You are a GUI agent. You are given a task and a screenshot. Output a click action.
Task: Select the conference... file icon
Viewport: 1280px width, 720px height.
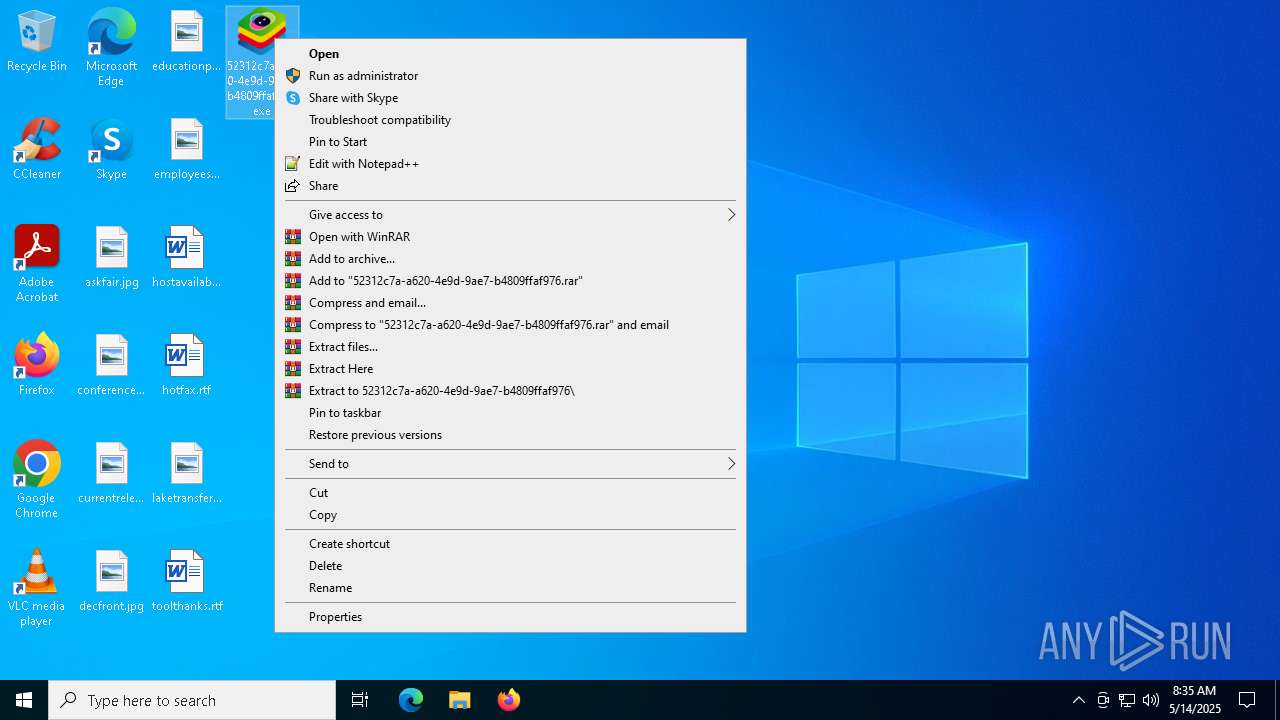pyautogui.click(x=111, y=366)
